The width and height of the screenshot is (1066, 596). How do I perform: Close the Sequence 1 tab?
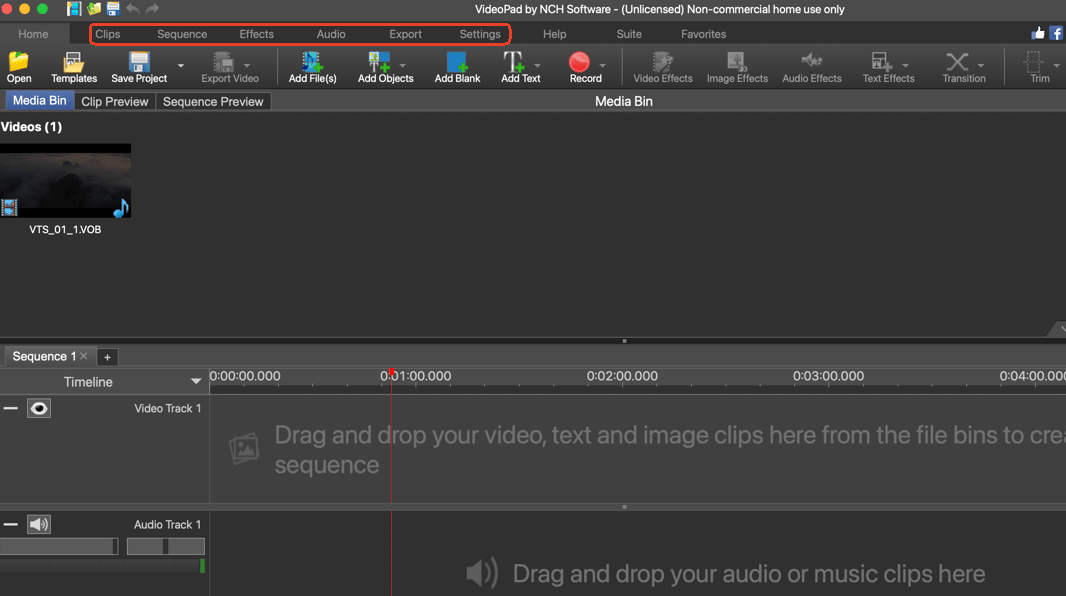click(x=84, y=356)
